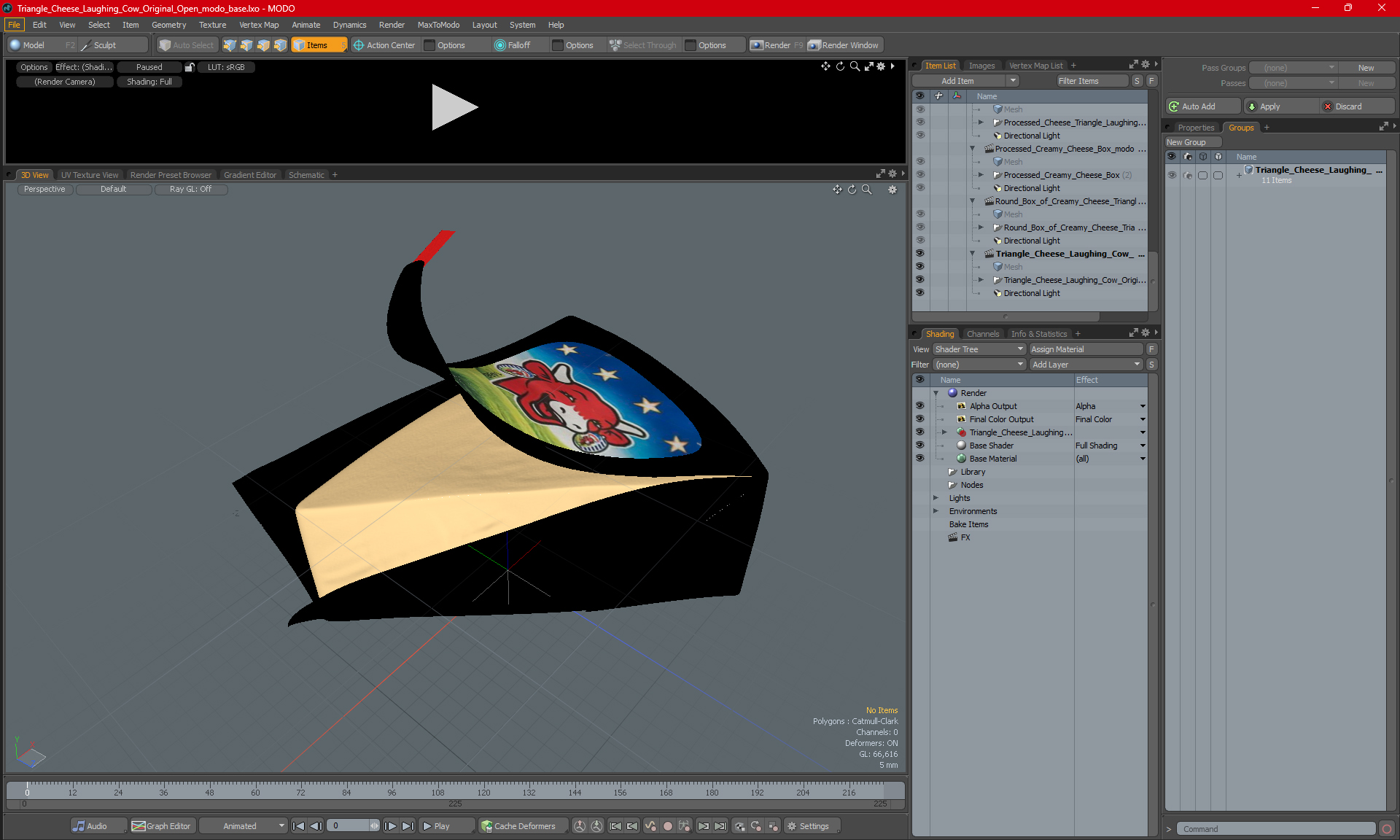Viewport: 1400px width, 840px height.
Task: Switch to Images tab
Action: (981, 66)
